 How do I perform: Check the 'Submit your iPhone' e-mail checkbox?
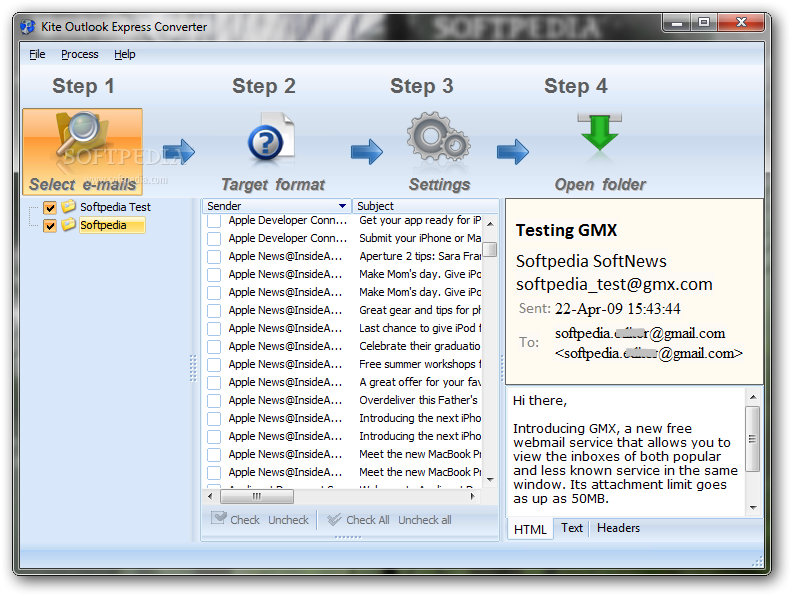click(214, 238)
